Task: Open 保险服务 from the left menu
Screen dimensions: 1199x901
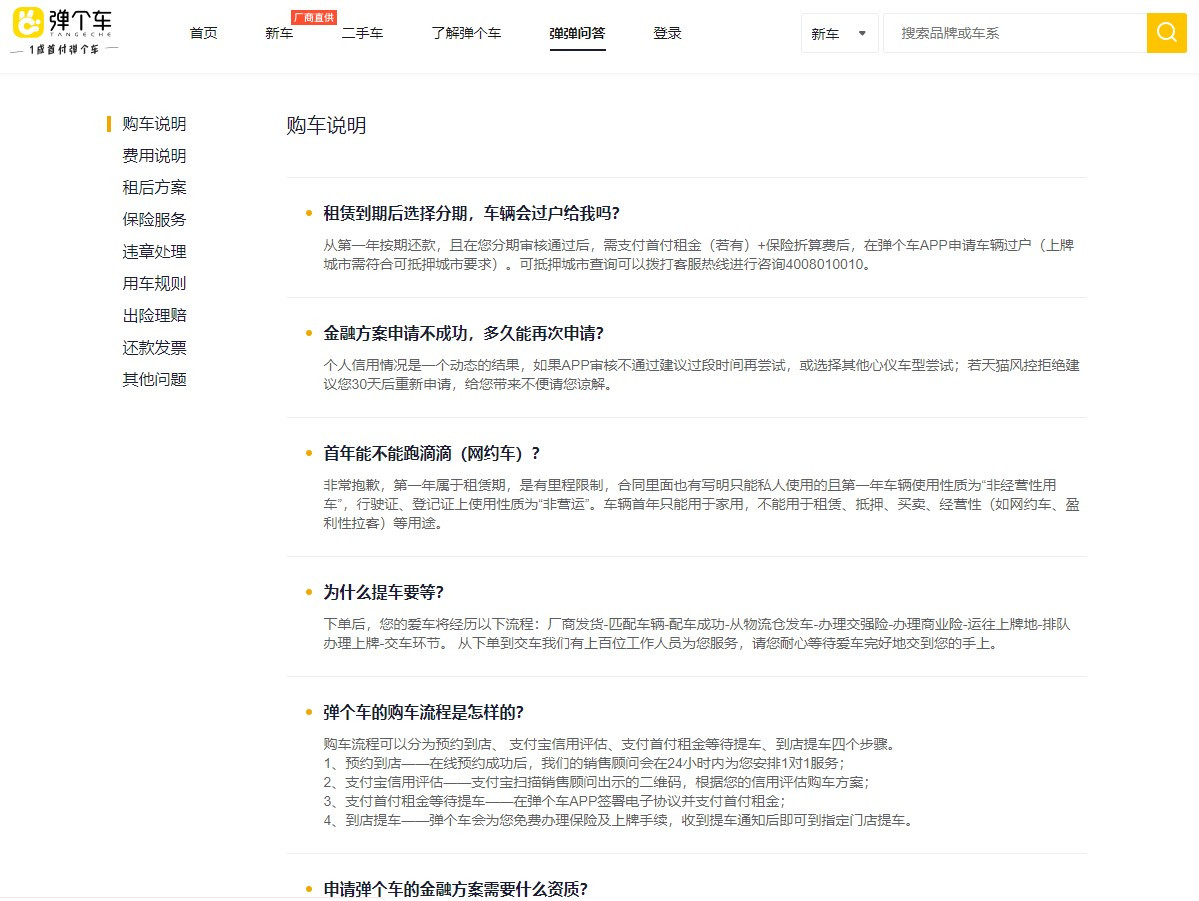Action: click(154, 220)
